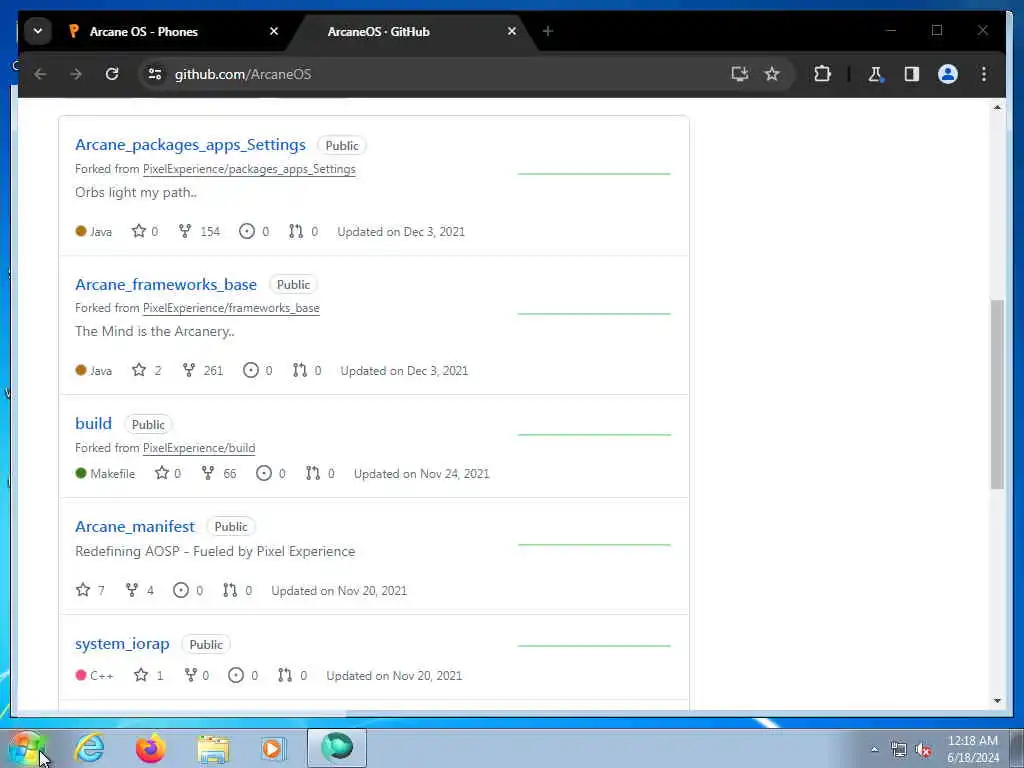Open Windows Explorer folder in taskbar
The width and height of the screenshot is (1024, 768).
(x=213, y=748)
